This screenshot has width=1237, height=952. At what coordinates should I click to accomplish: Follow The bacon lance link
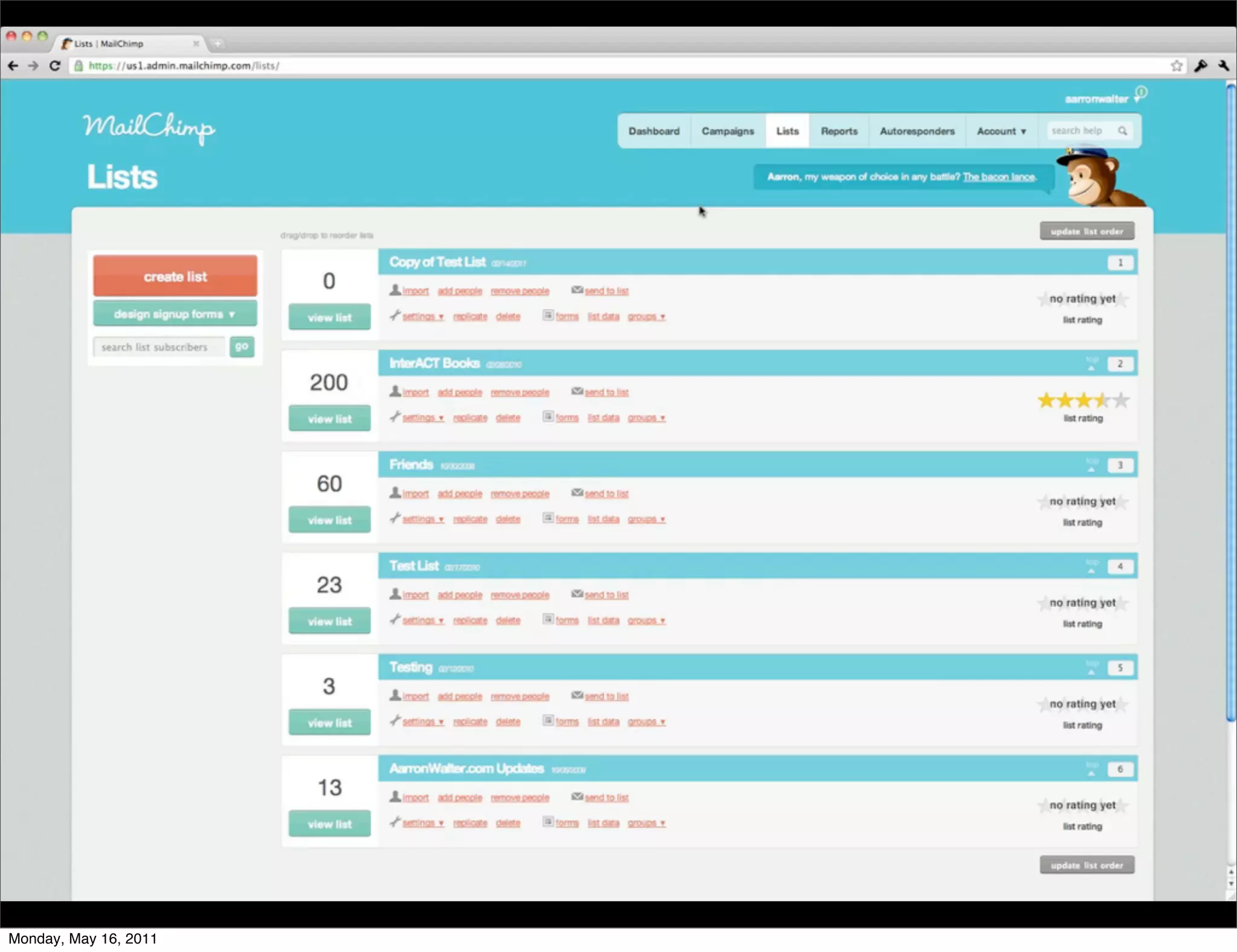(x=998, y=177)
